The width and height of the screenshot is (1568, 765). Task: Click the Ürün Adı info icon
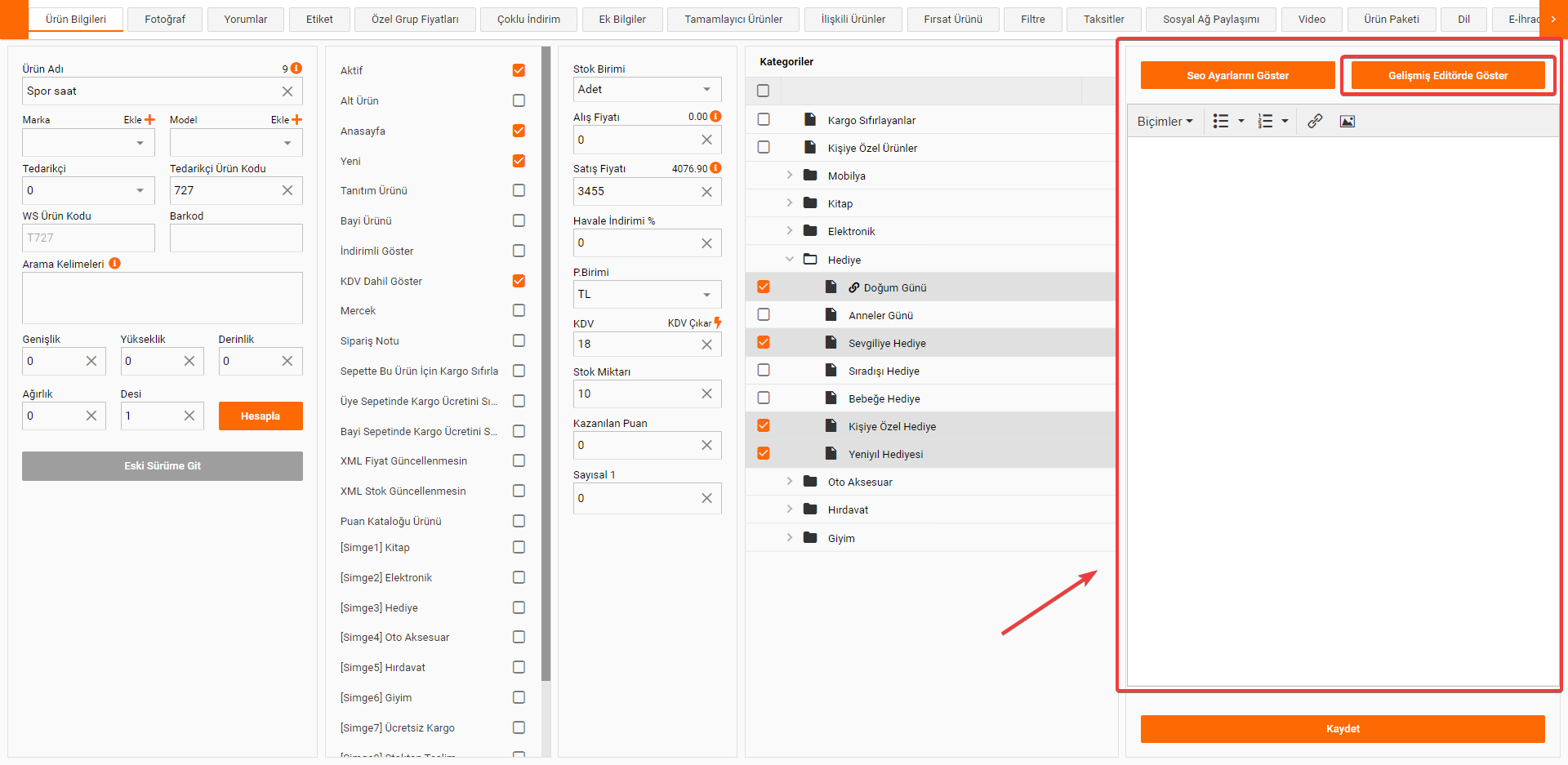coord(296,69)
